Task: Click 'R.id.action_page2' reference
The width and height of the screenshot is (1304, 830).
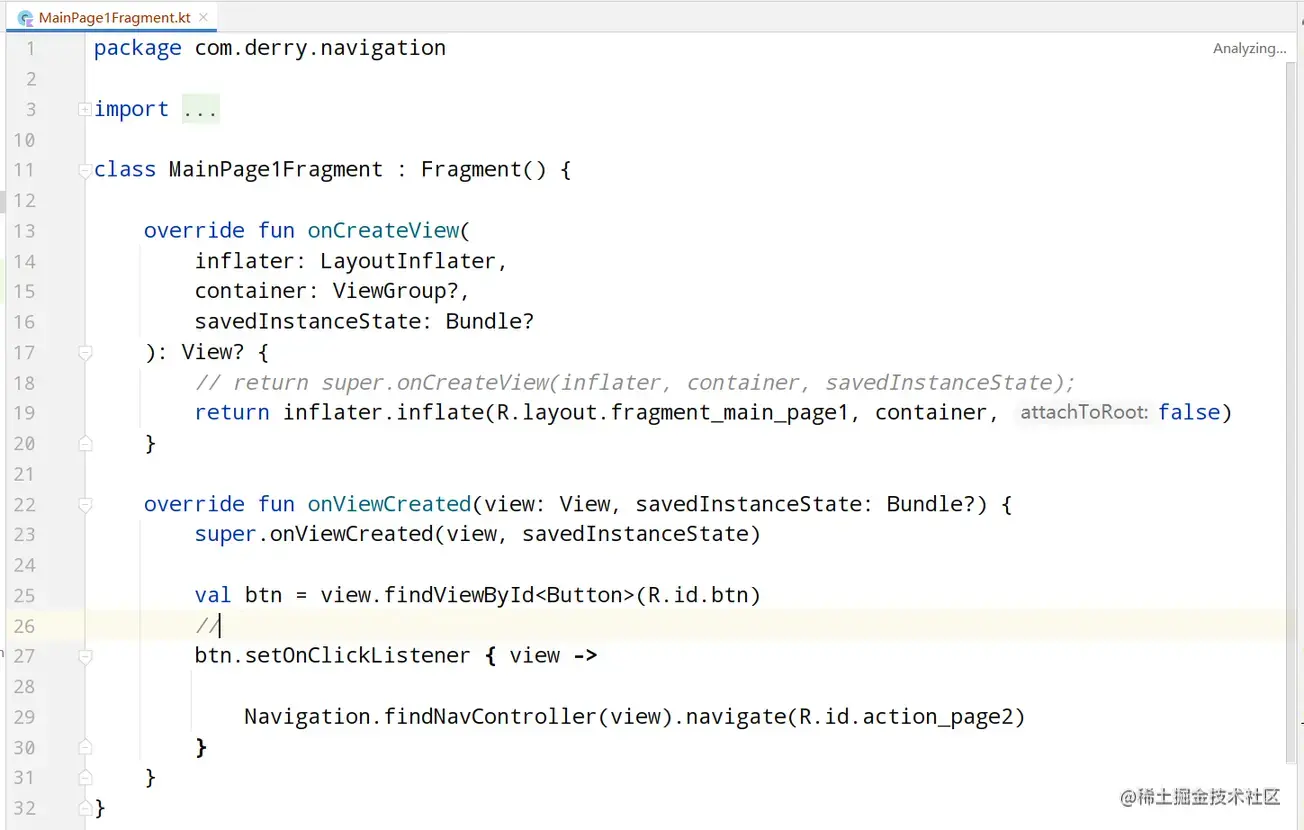Action: pyautogui.click(x=906, y=717)
